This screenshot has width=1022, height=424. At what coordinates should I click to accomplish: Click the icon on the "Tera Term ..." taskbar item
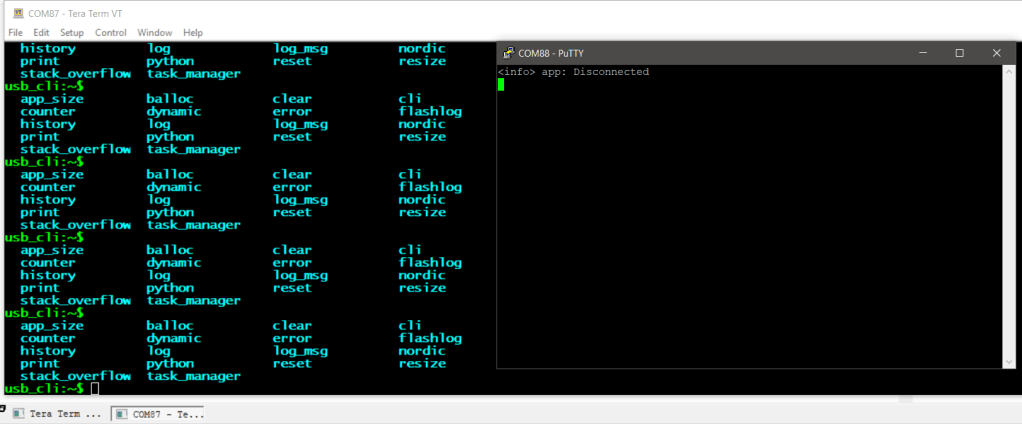18,413
